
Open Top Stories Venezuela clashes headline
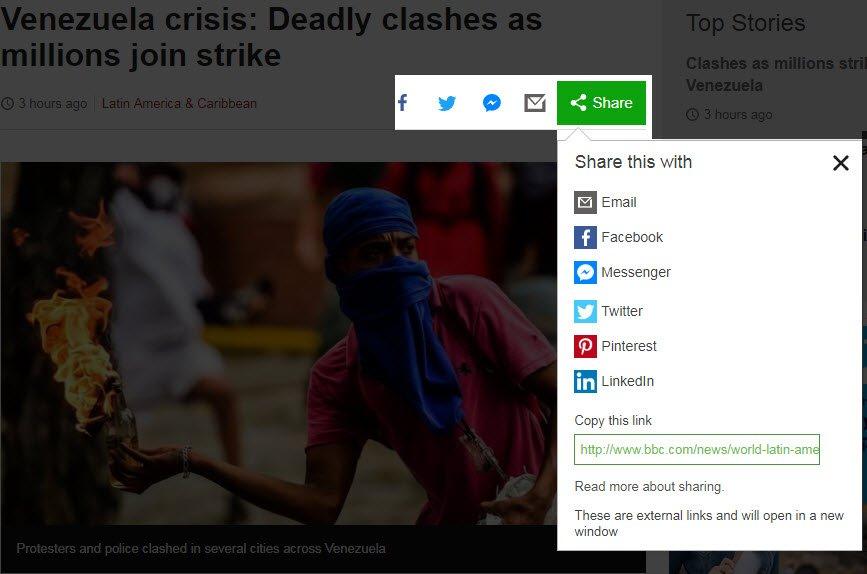776,74
